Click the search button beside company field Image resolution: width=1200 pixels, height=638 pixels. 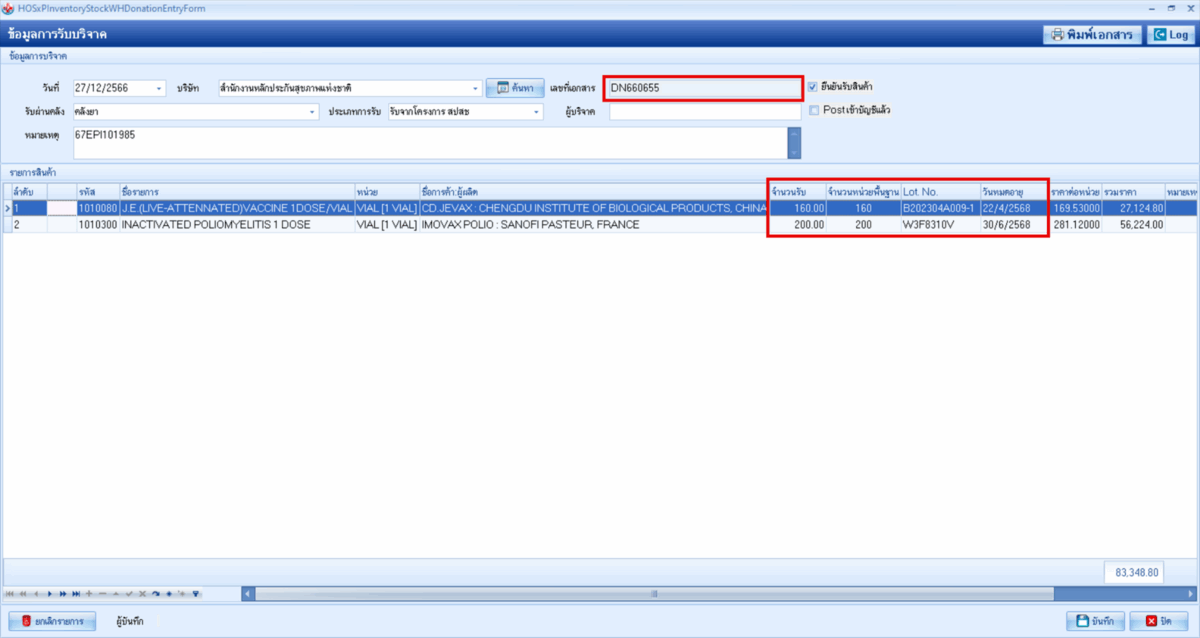coord(515,88)
